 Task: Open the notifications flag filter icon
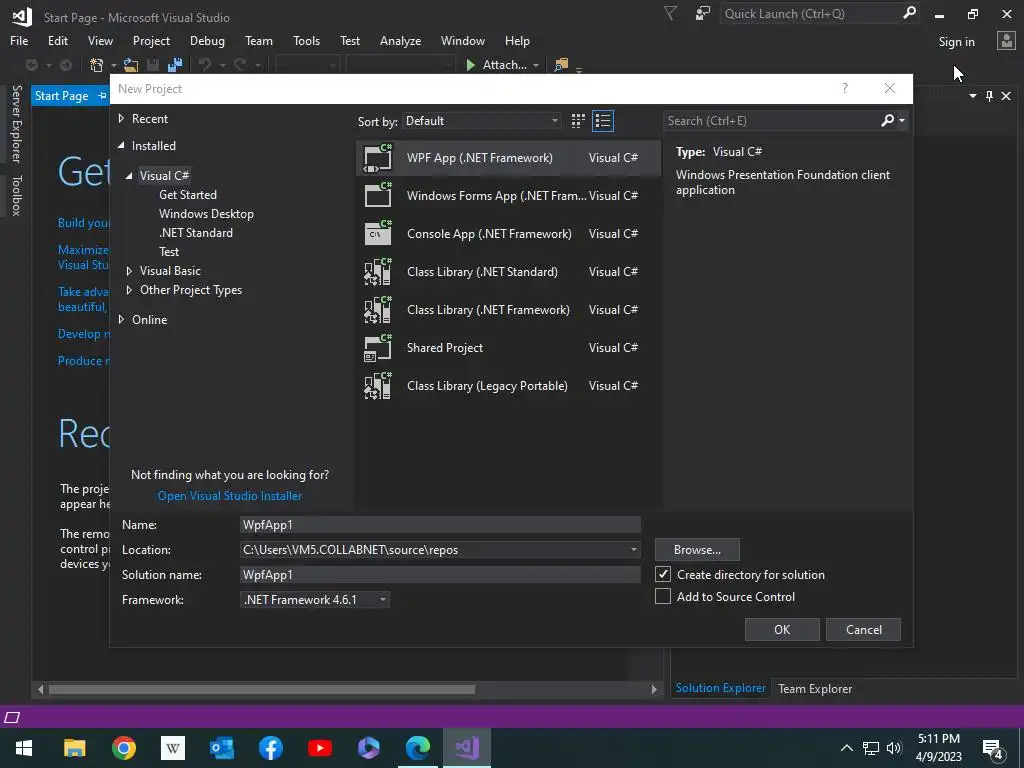pos(670,13)
